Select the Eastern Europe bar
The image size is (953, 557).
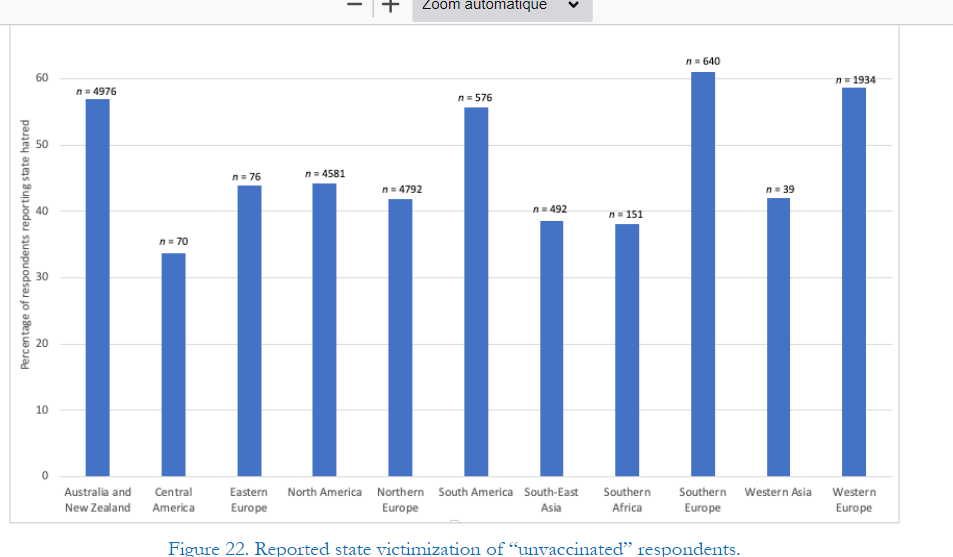coord(249,331)
